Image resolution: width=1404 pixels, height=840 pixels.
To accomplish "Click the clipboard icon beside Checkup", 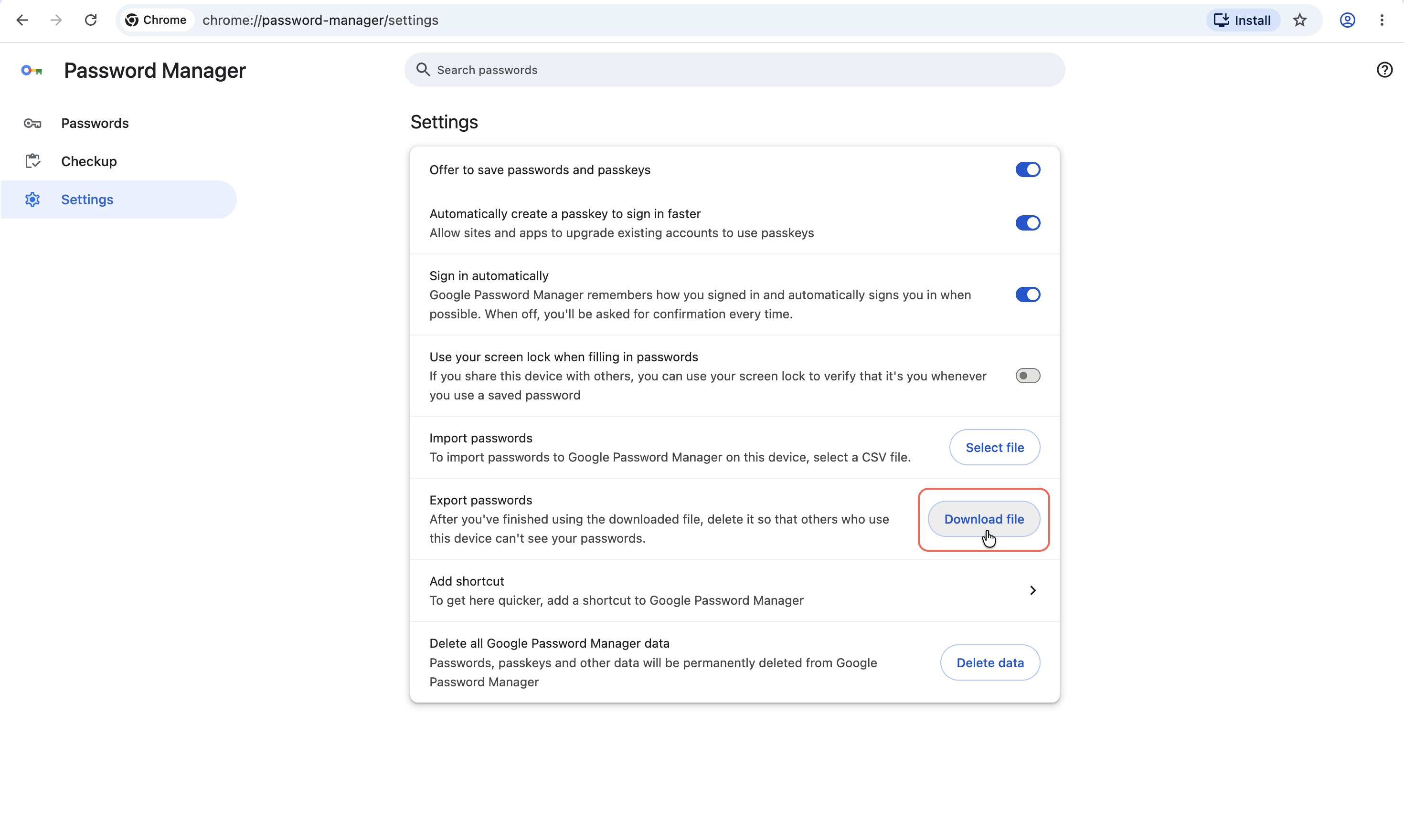I will [32, 161].
